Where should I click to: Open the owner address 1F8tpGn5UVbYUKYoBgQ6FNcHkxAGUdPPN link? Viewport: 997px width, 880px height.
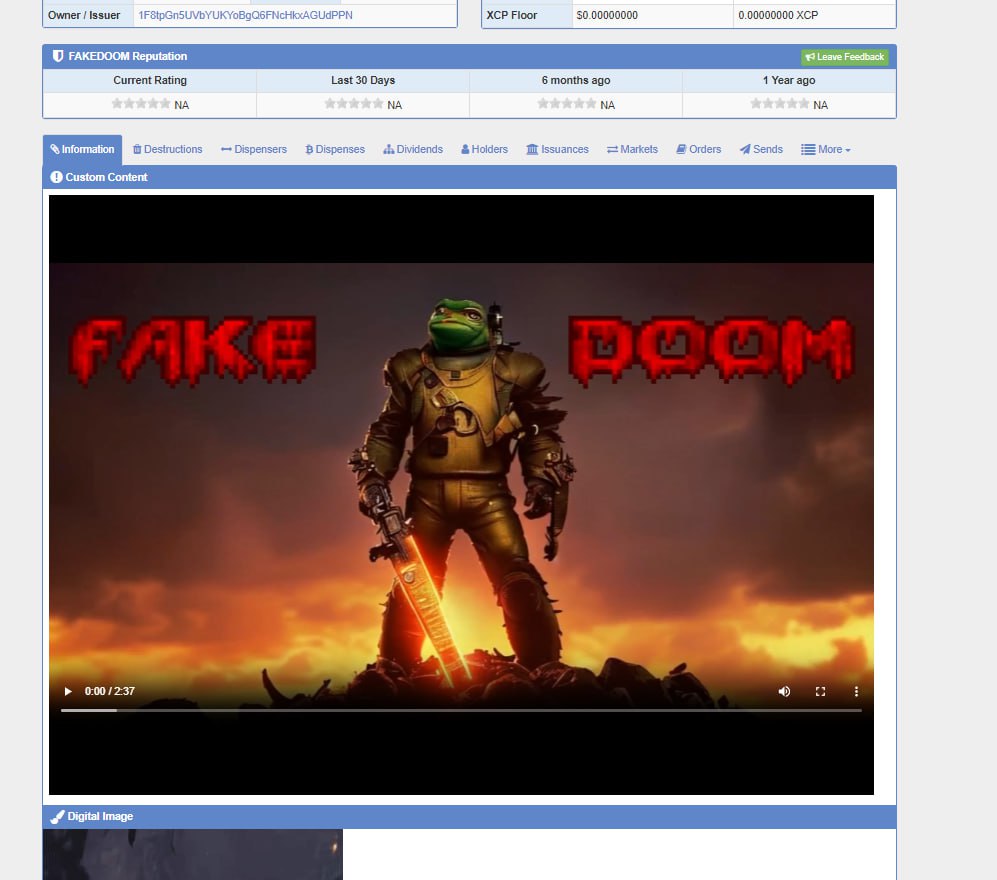[x=245, y=15]
